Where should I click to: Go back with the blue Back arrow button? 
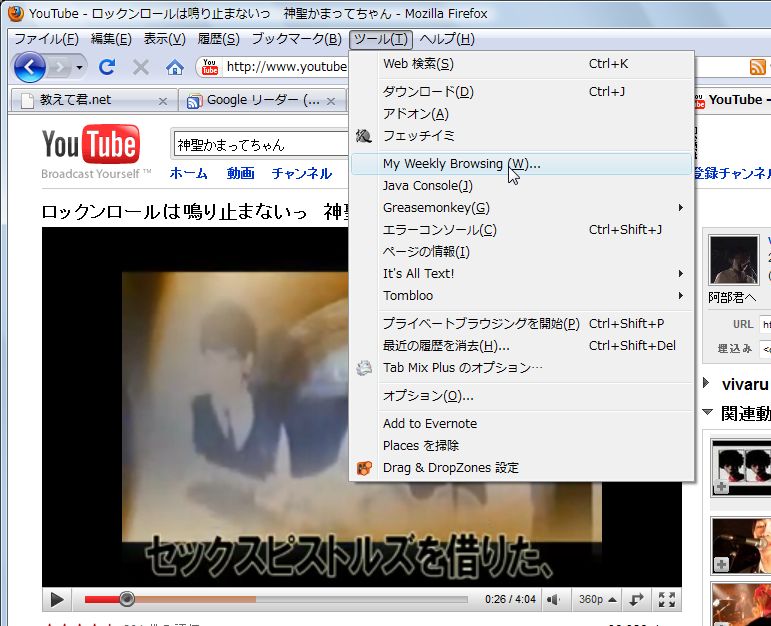pos(30,67)
